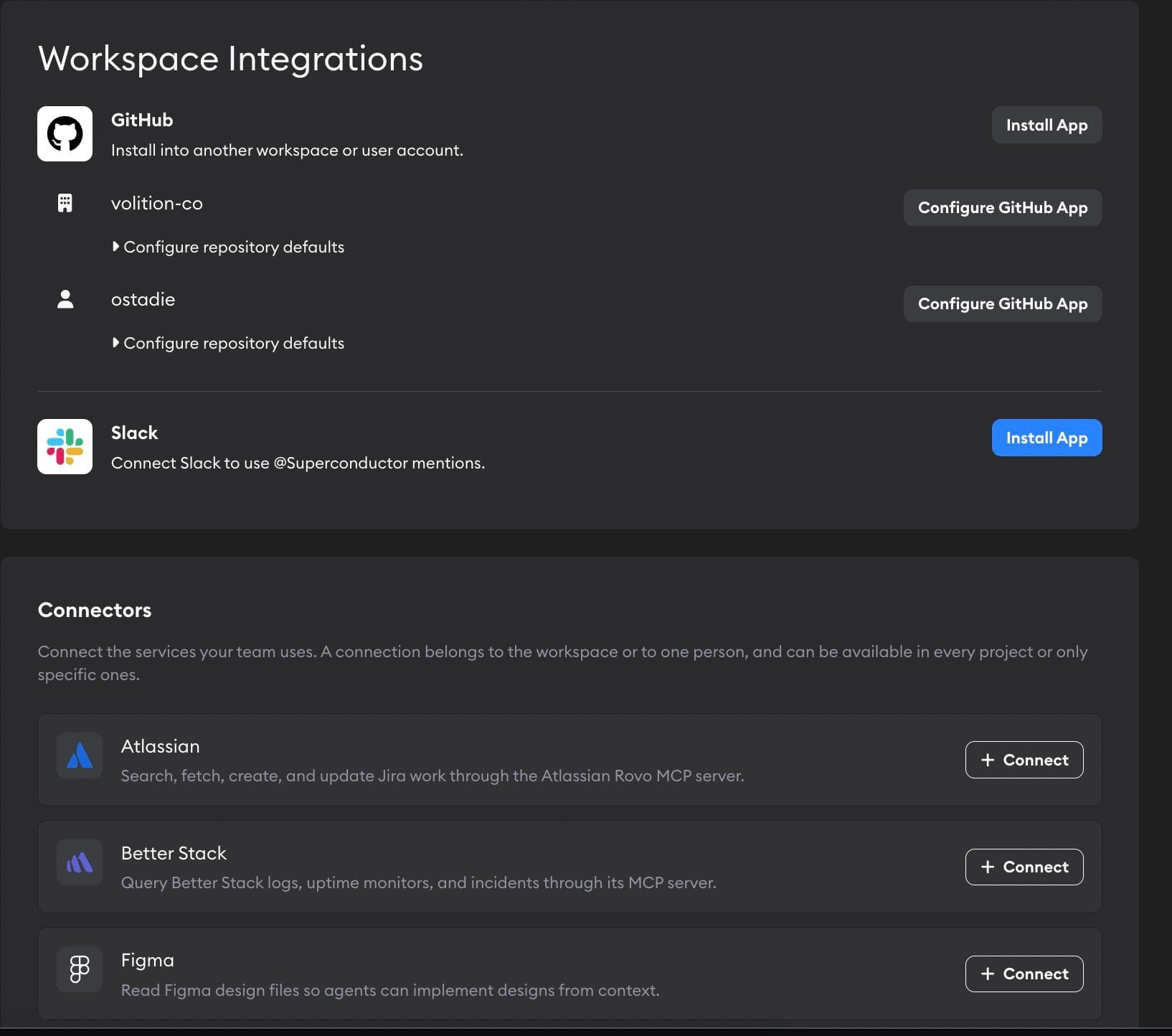Viewport: 1172px width, 1036px height.
Task: Click the volition-co organization building icon
Action: (65, 203)
